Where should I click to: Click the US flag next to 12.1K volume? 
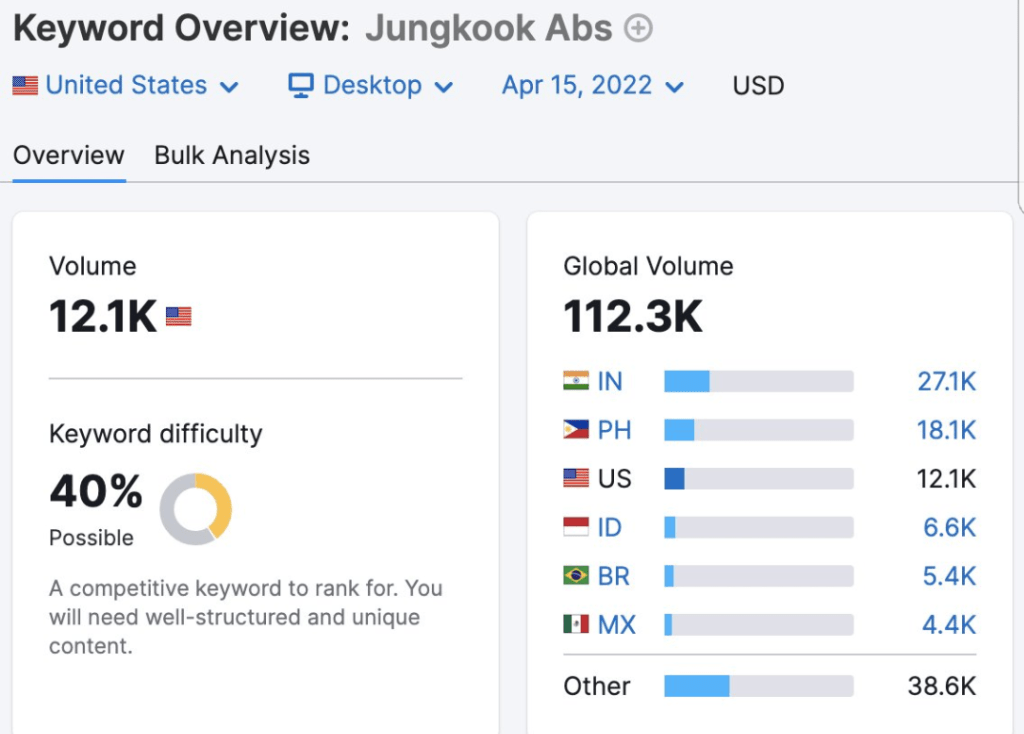(x=178, y=317)
